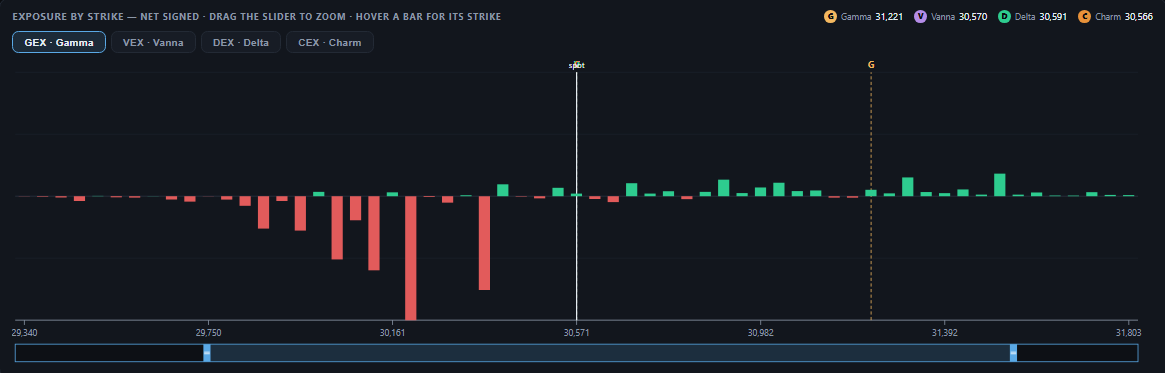Viewport: 1165px width, 373px height.
Task: Show the CEX · Charm tab
Action: [330, 42]
